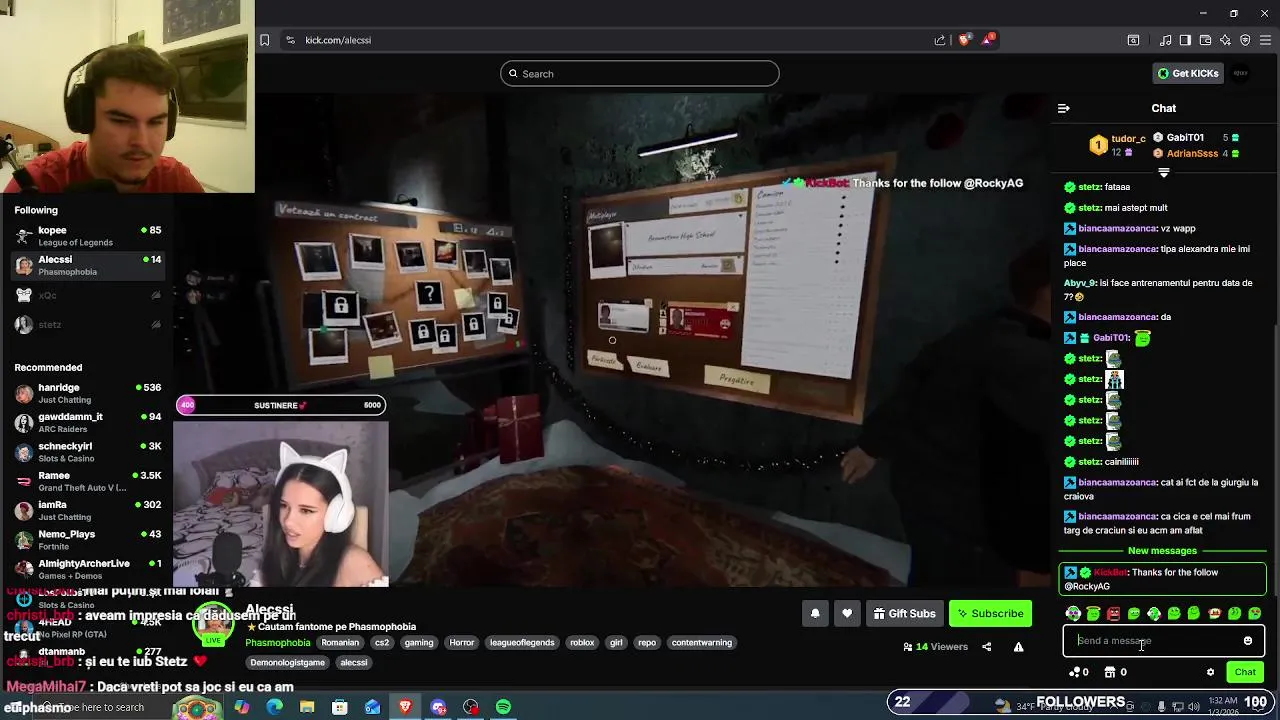This screenshot has height=720, width=1280.
Task: Open Microsoft Edge from the taskbar
Action: 274,707
